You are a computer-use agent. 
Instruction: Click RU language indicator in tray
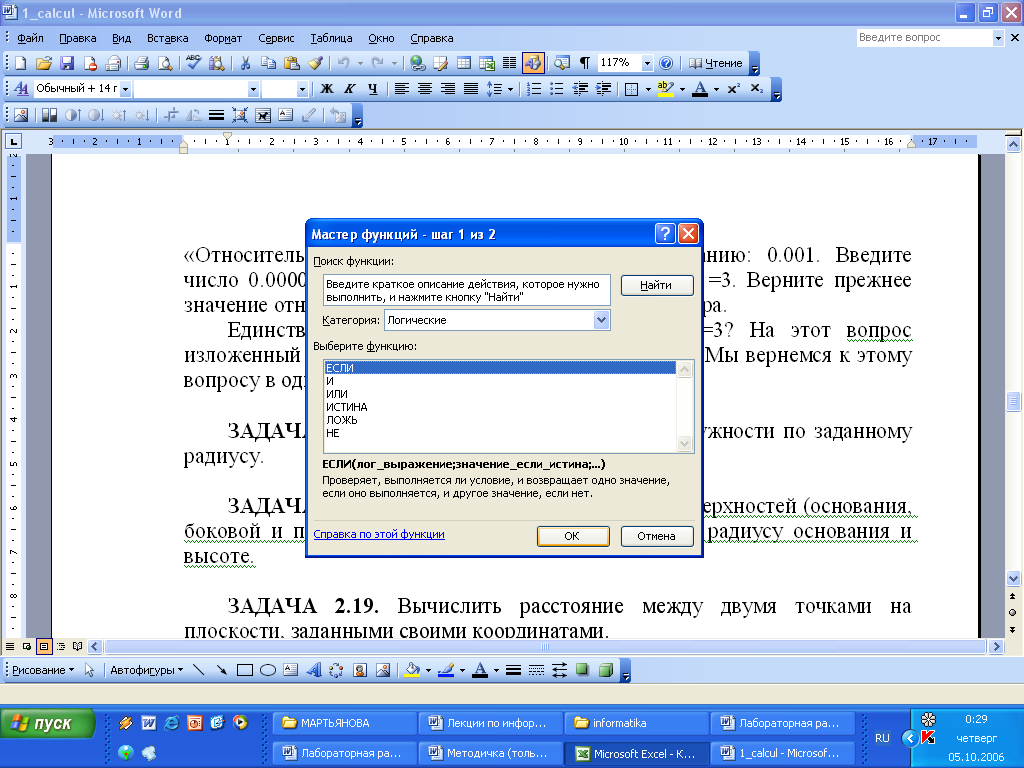(x=882, y=738)
